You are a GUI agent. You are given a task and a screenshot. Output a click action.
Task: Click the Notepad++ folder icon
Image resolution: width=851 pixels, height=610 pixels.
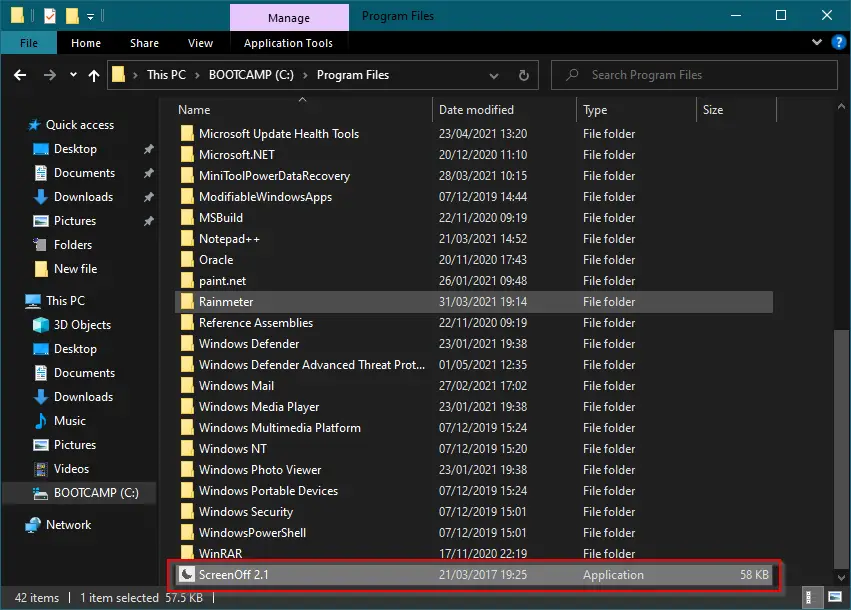(x=187, y=238)
